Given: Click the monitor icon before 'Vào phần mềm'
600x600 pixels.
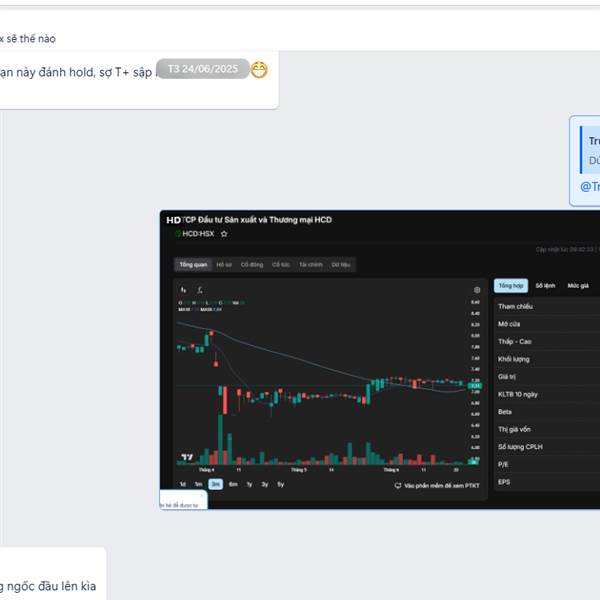Looking at the screenshot, I should [398, 486].
